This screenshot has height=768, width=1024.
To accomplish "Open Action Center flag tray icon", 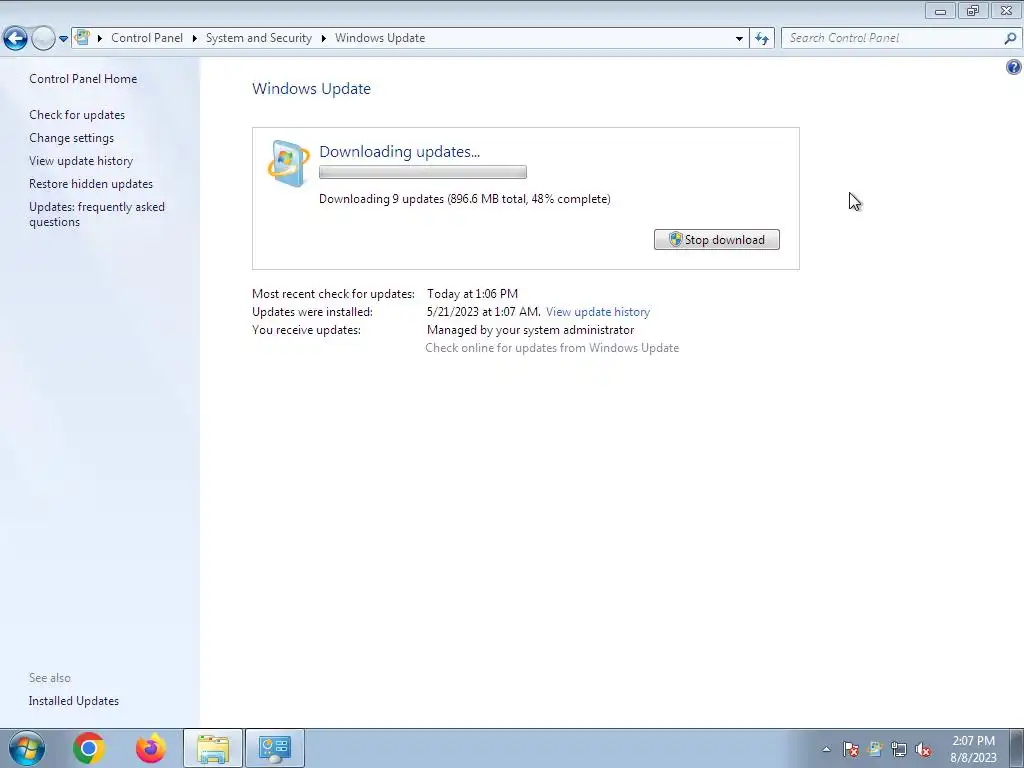I will click(850, 749).
